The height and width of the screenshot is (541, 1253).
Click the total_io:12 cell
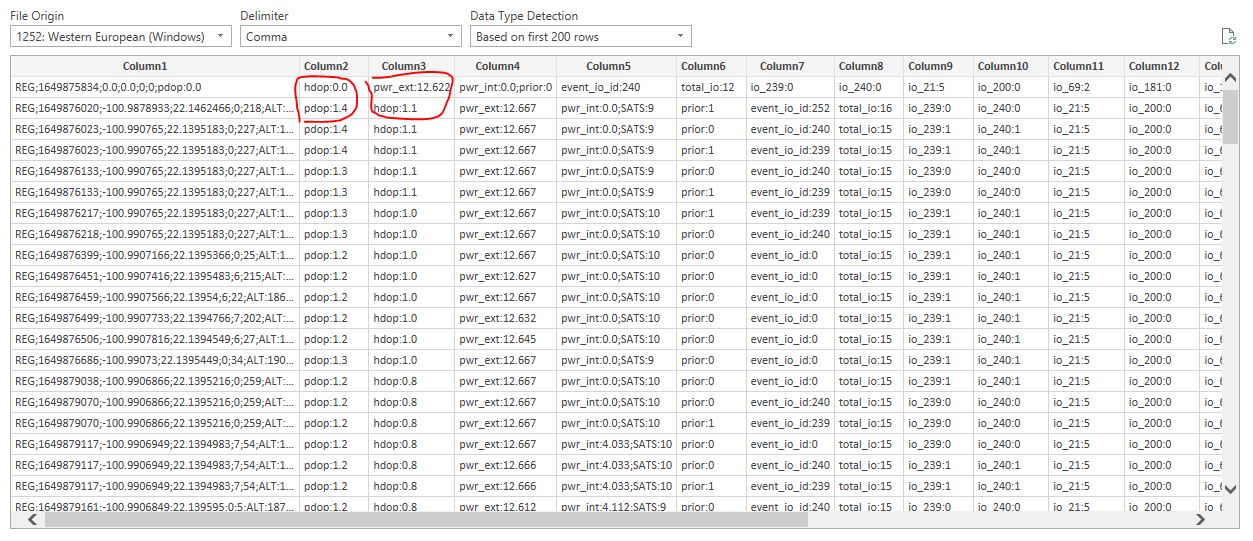click(x=708, y=87)
